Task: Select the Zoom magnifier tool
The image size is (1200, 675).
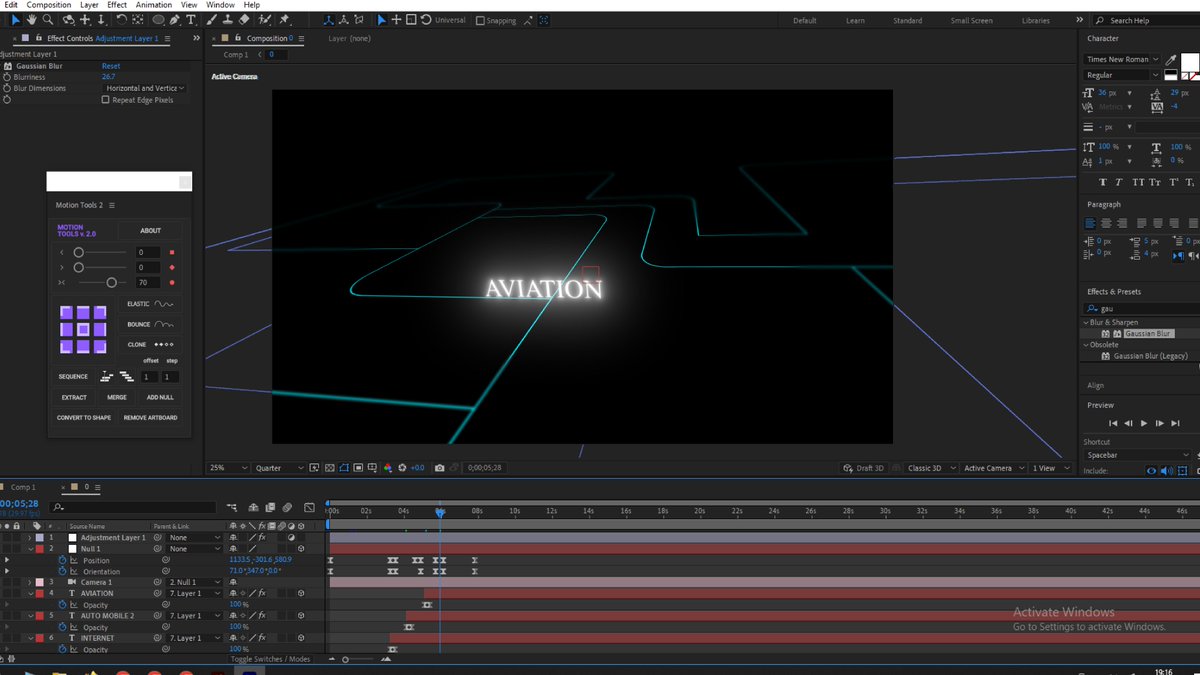Action: point(49,19)
